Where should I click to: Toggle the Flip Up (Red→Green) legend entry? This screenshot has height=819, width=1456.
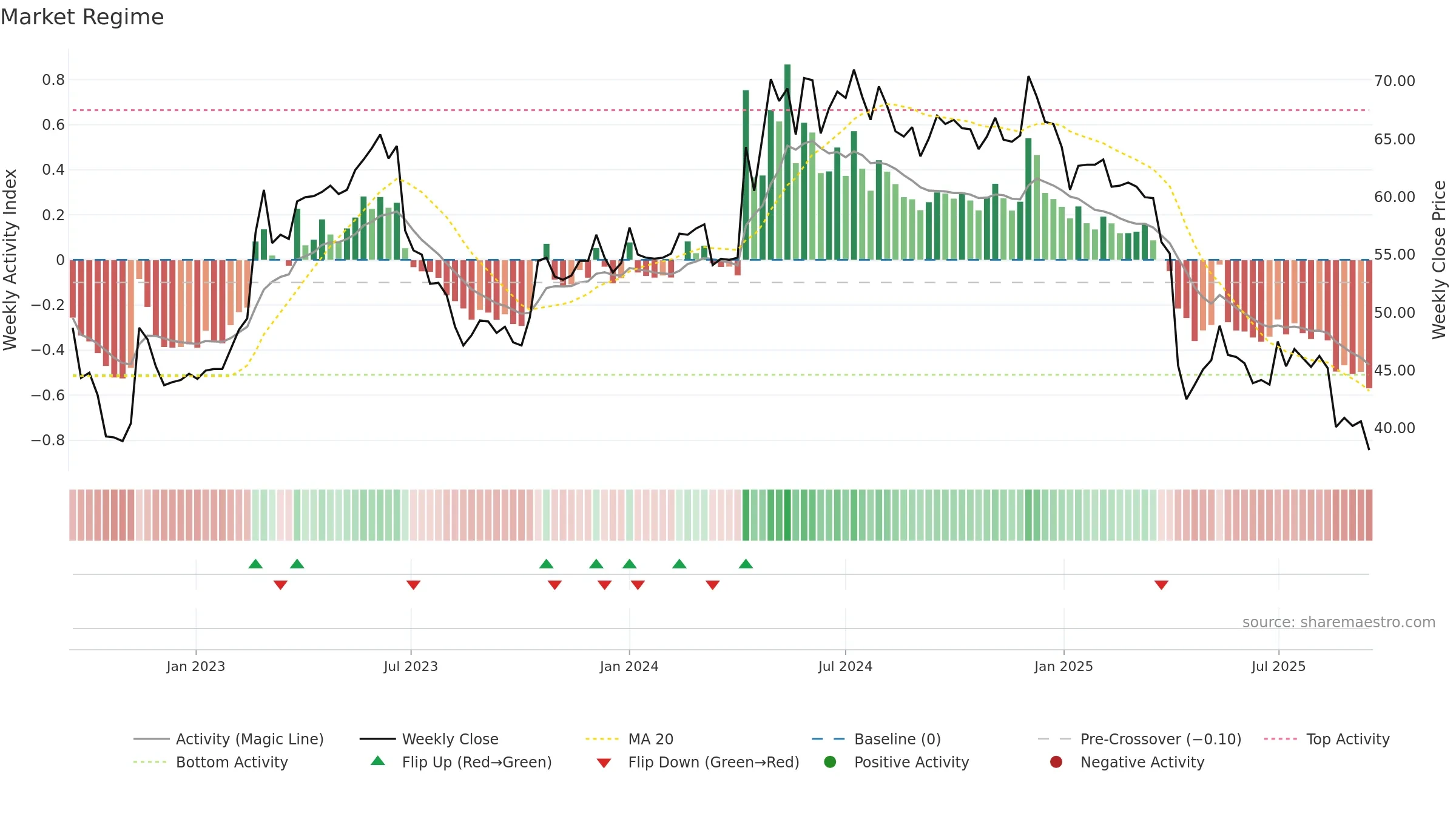pyautogui.click(x=461, y=762)
